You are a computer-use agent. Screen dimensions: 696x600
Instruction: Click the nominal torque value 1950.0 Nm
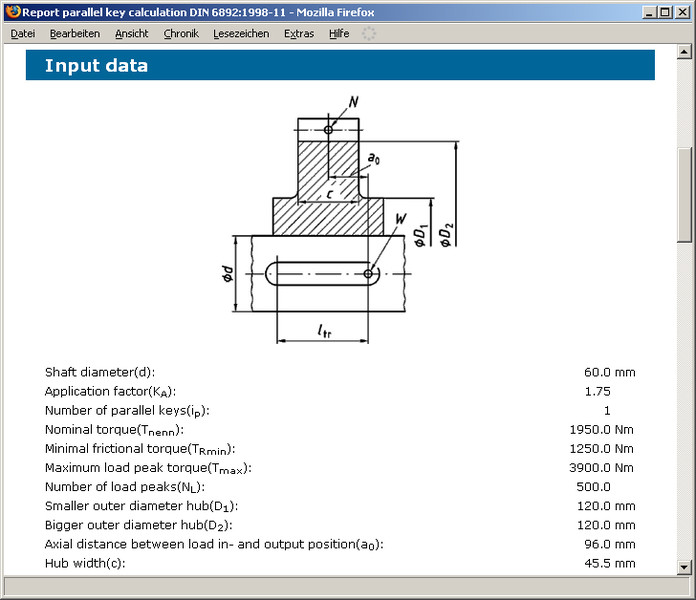[601, 429]
